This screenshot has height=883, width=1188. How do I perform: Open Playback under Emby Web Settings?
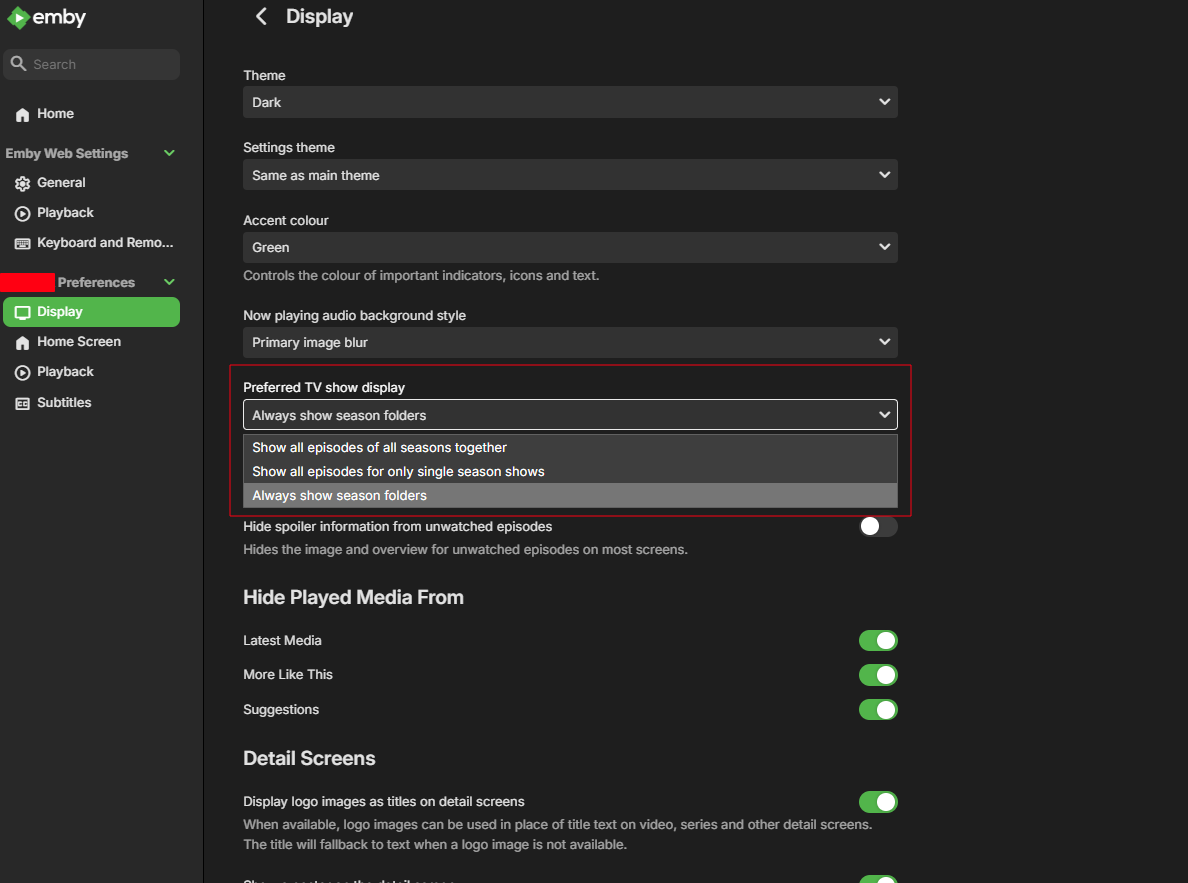click(65, 213)
